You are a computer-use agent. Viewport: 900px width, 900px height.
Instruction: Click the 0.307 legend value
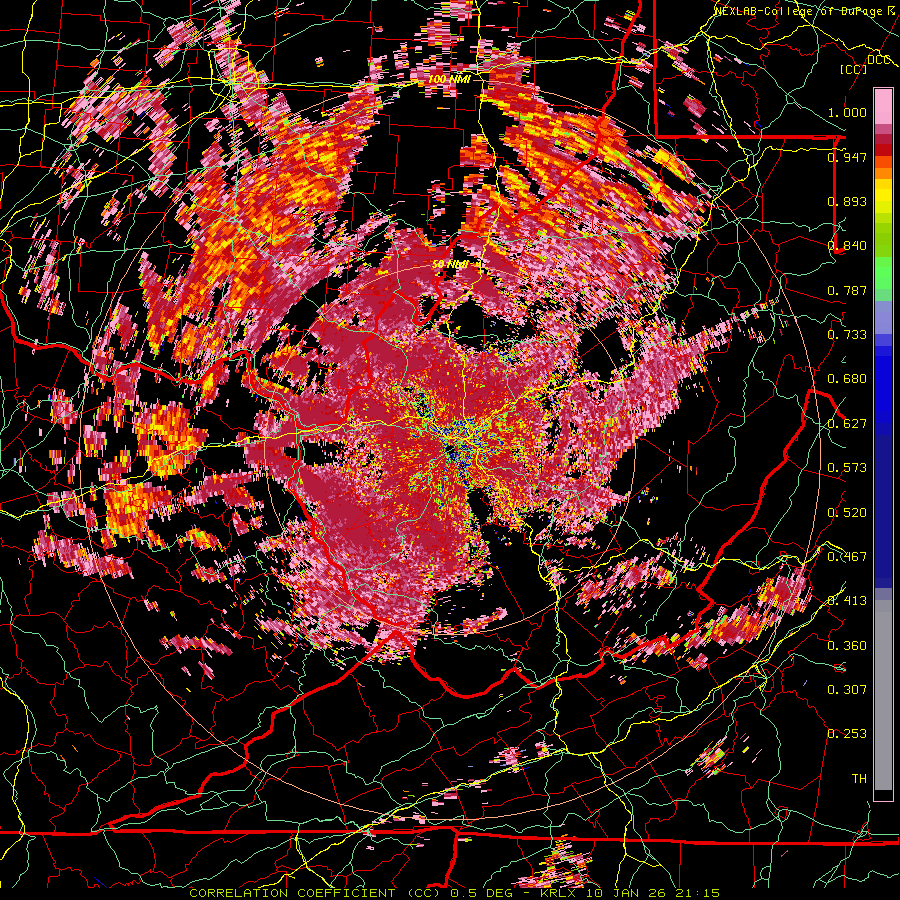pyautogui.click(x=847, y=690)
